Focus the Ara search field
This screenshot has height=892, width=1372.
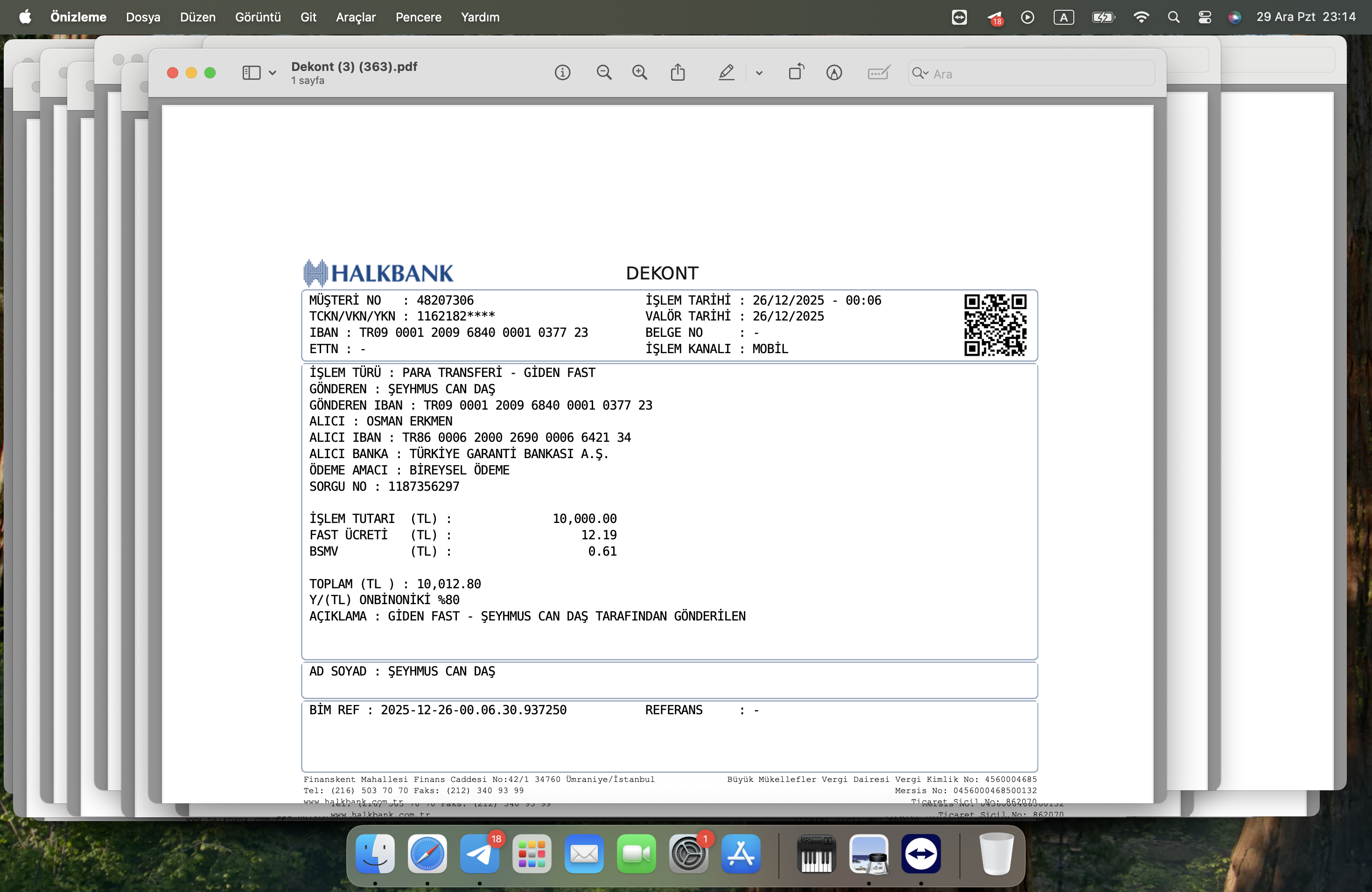1031,73
